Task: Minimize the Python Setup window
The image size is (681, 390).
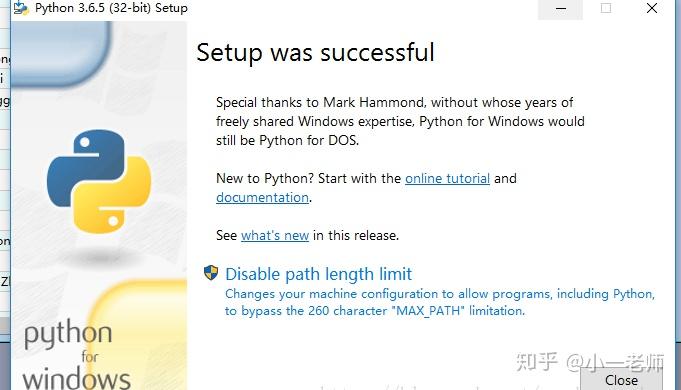Action: click(x=560, y=9)
